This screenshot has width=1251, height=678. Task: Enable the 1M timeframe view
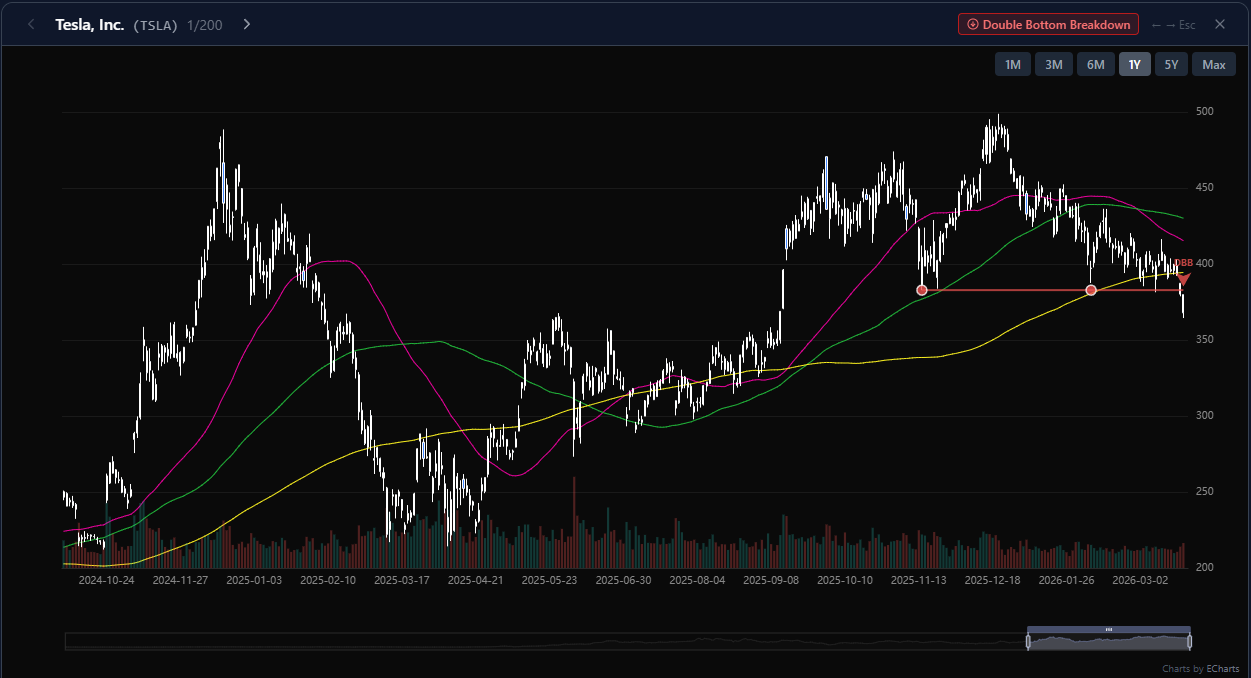pos(1012,64)
